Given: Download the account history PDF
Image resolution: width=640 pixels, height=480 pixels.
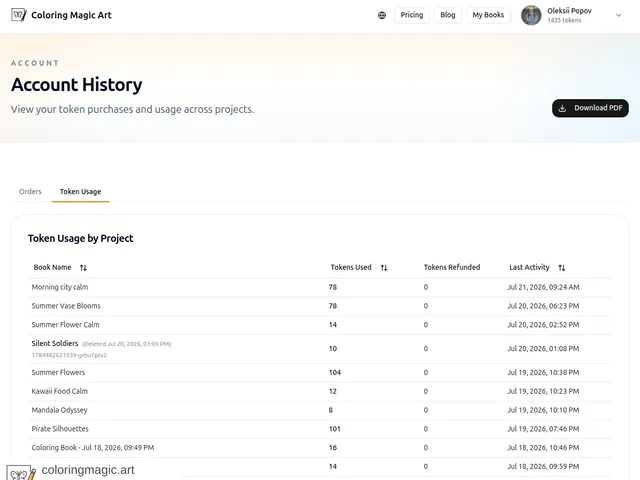Looking at the screenshot, I should click(x=590, y=108).
